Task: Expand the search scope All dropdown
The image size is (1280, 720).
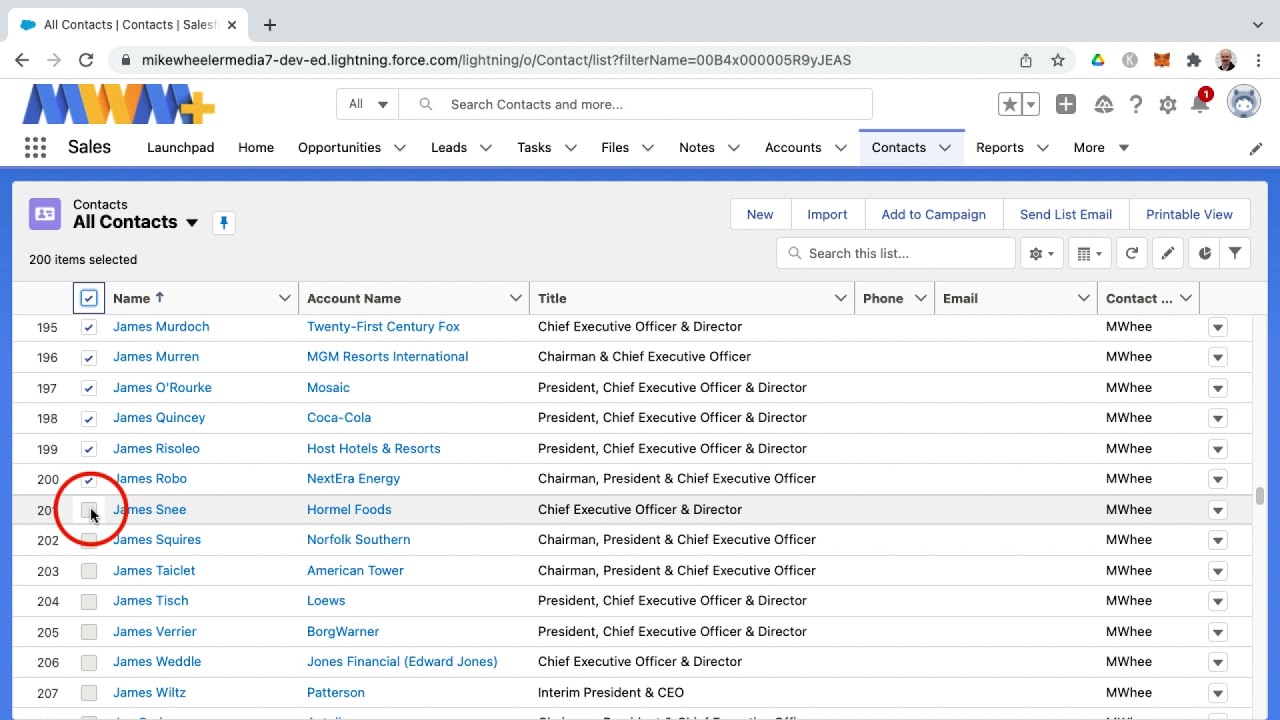Action: click(x=368, y=104)
